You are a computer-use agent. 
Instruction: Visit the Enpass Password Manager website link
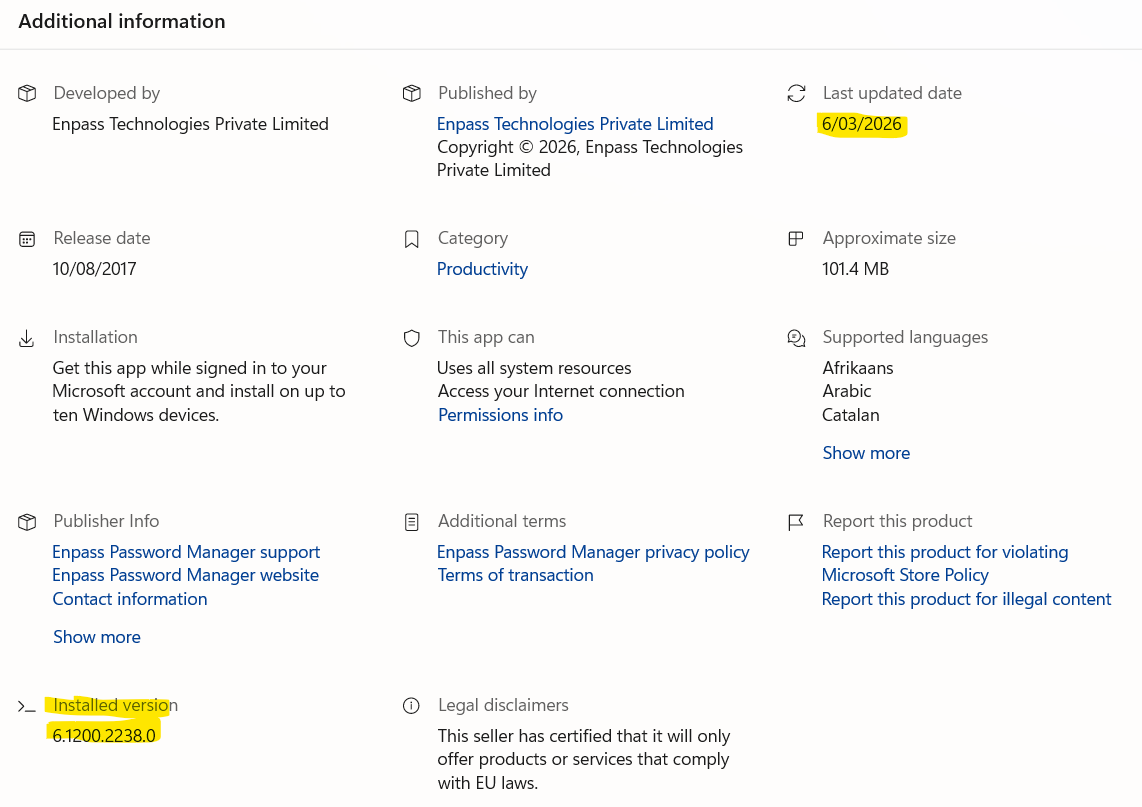click(185, 575)
